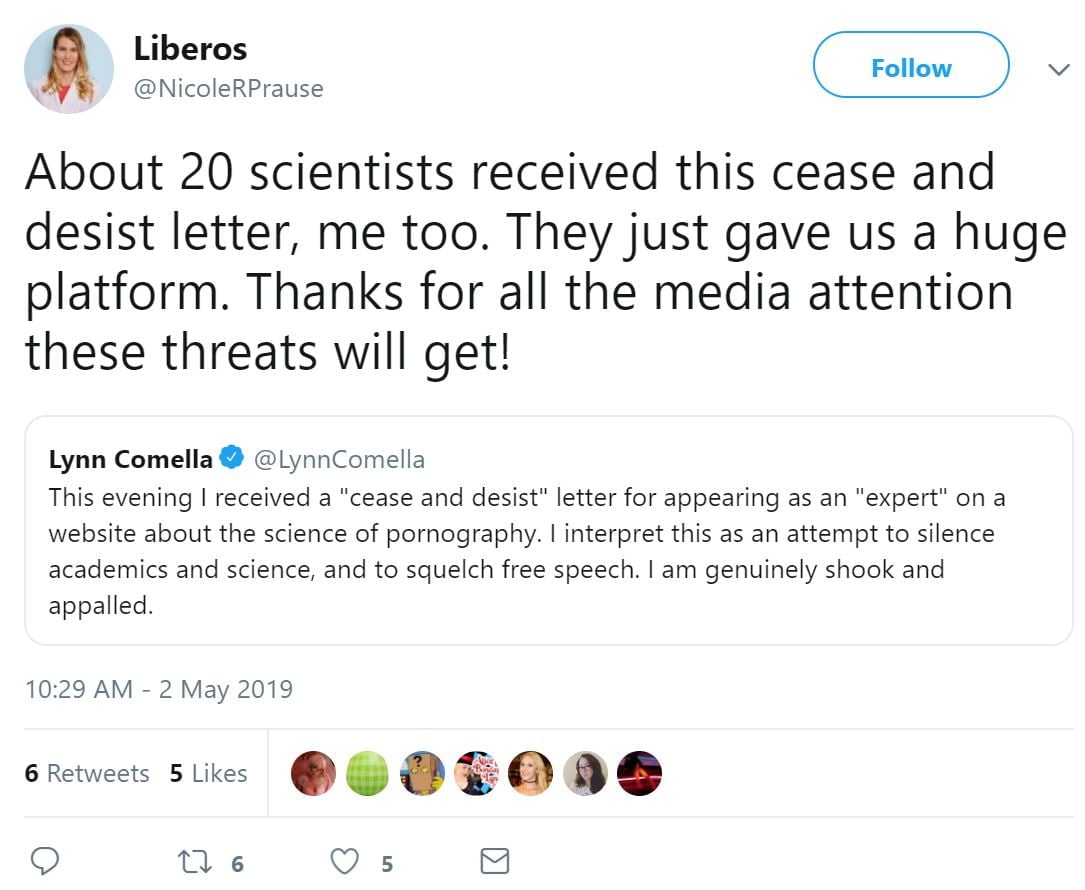Open the paper-bag cartoon liker avatar
This screenshot has height=890, width=1085.
click(x=422, y=774)
